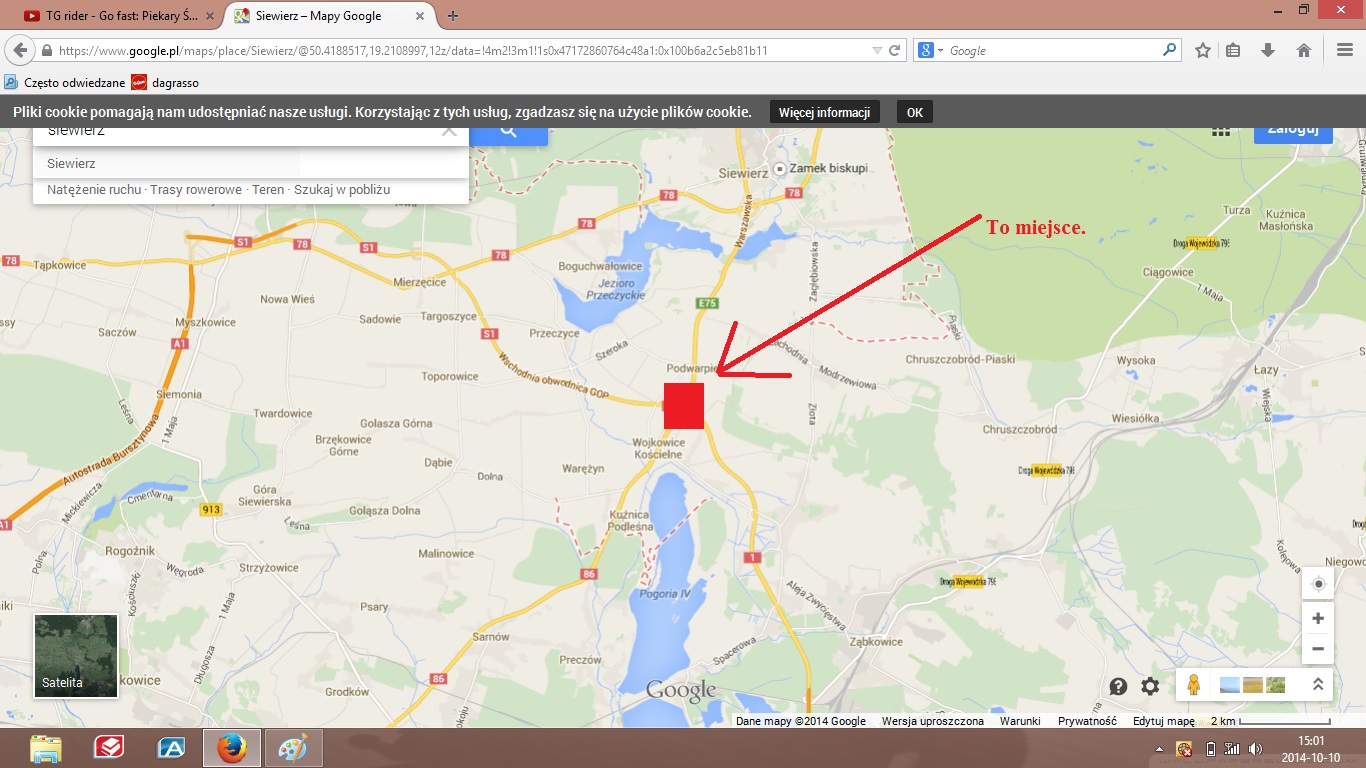Click the Edytuj mapę link
Viewport: 1366px width, 768px height.
pos(1164,721)
